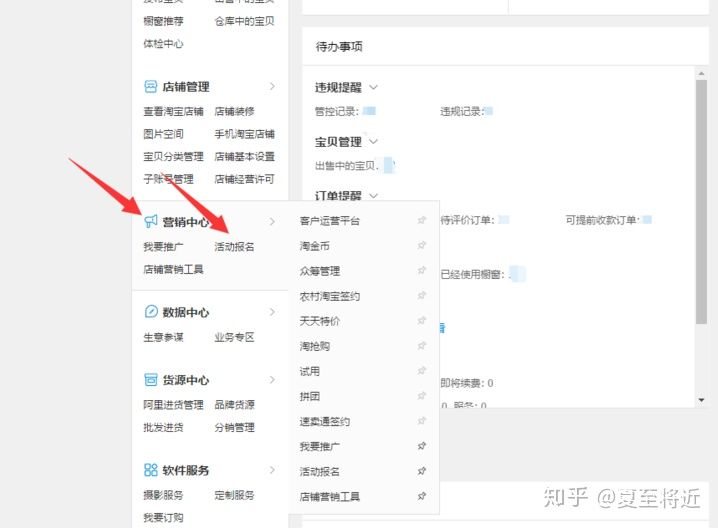Open 生意参谋 link
Image resolution: width=718 pixels, height=528 pixels.
click(x=163, y=337)
